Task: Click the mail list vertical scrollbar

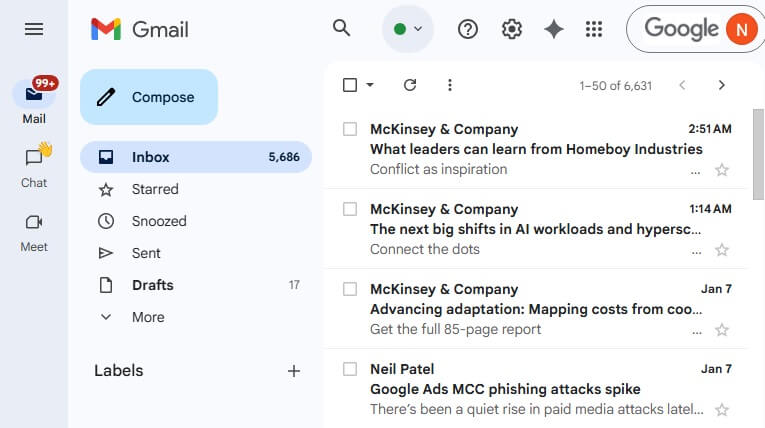Action: (x=758, y=154)
